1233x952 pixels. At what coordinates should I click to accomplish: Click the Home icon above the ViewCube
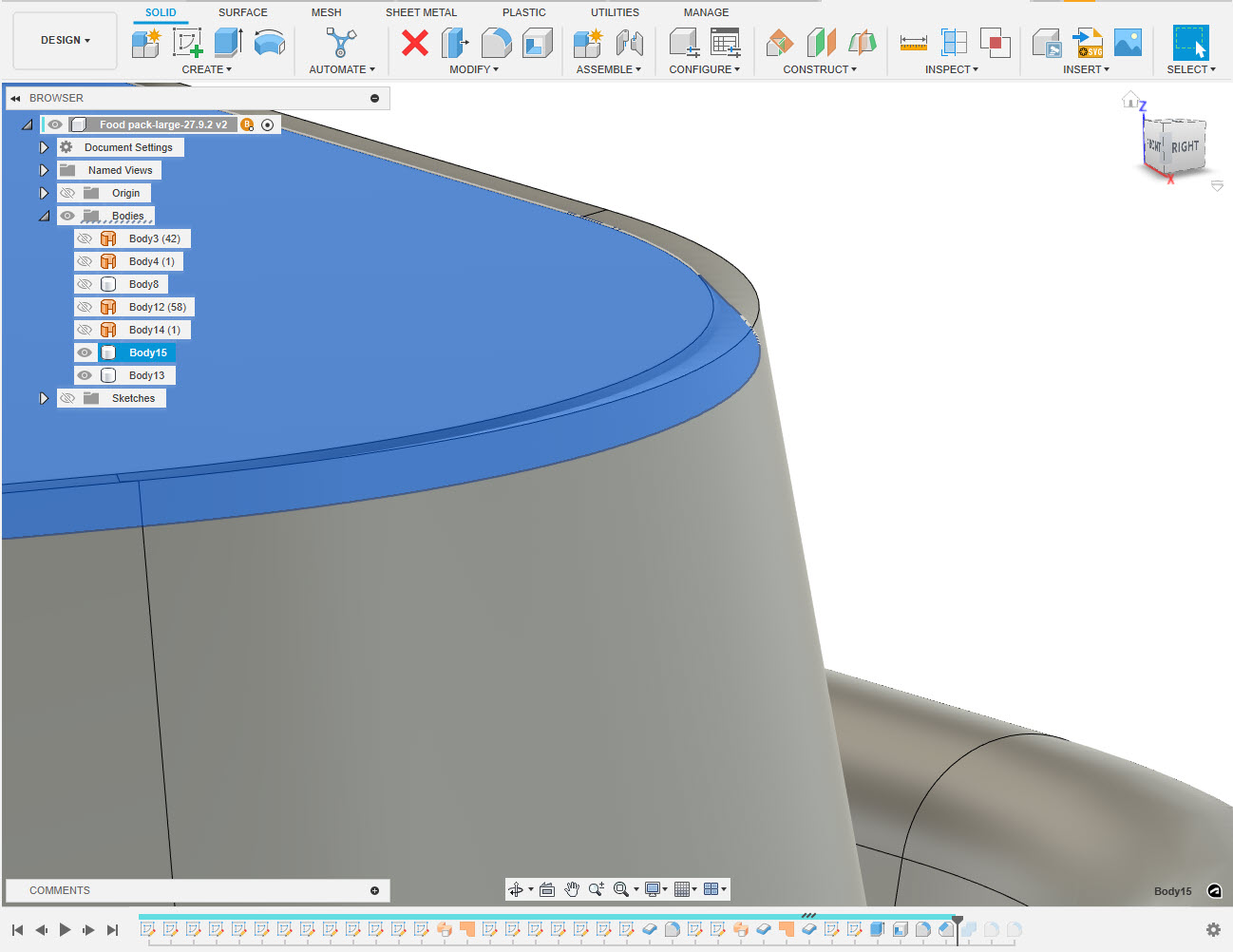(1130, 99)
